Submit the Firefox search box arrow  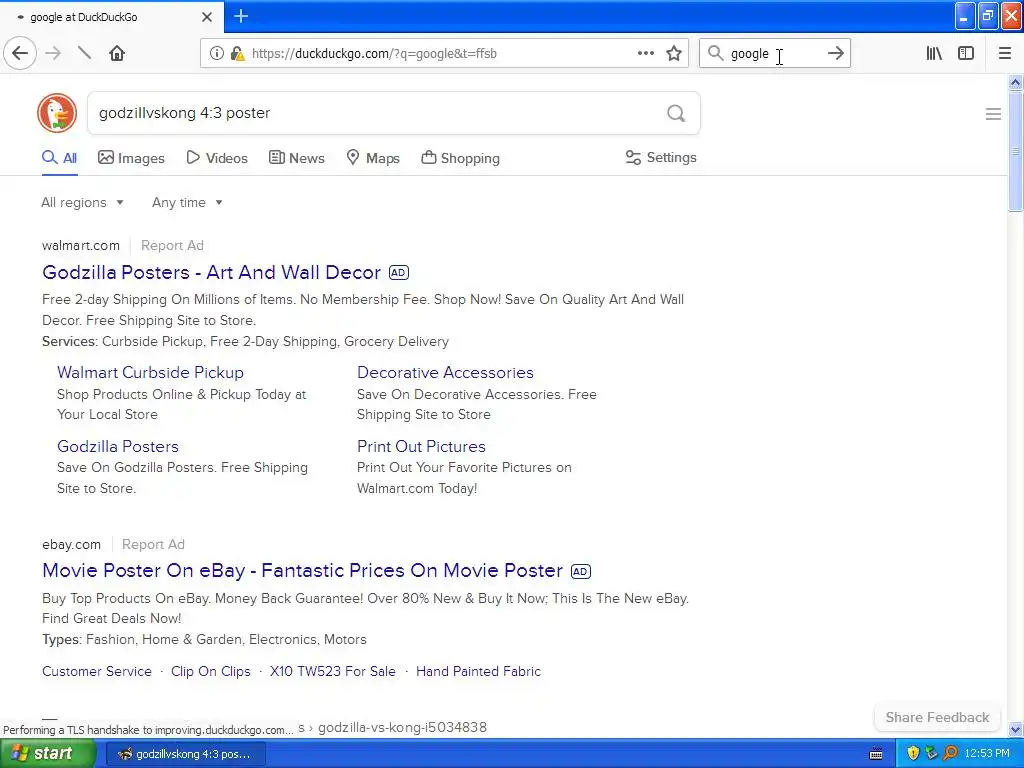pos(835,53)
